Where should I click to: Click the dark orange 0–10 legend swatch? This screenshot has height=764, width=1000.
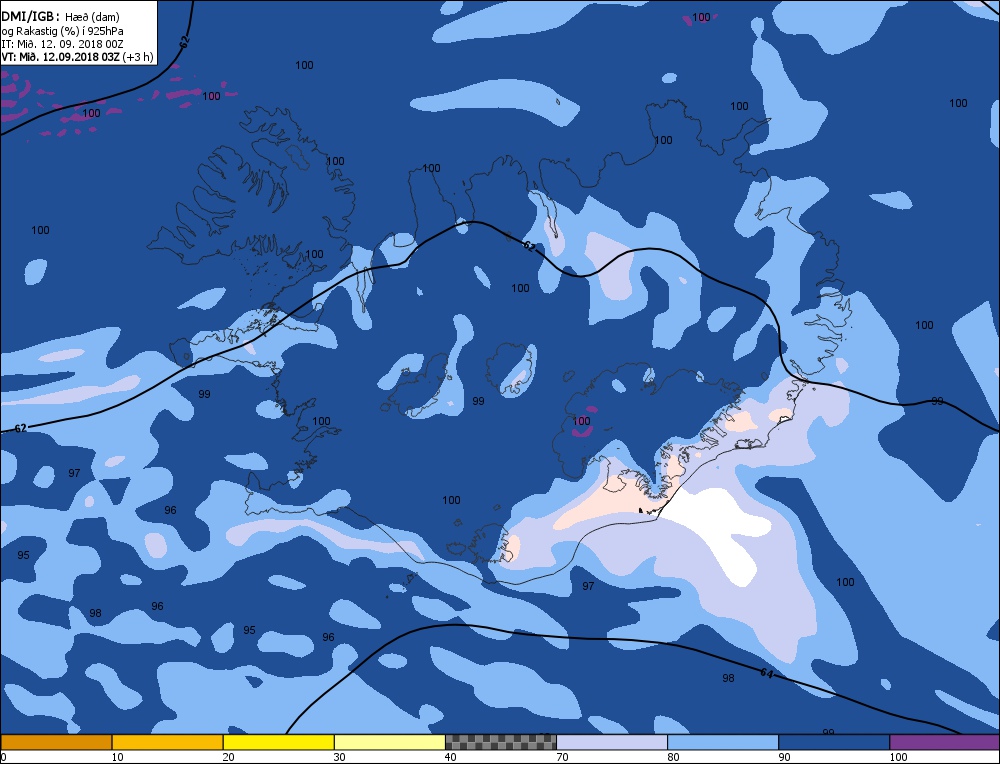56,742
